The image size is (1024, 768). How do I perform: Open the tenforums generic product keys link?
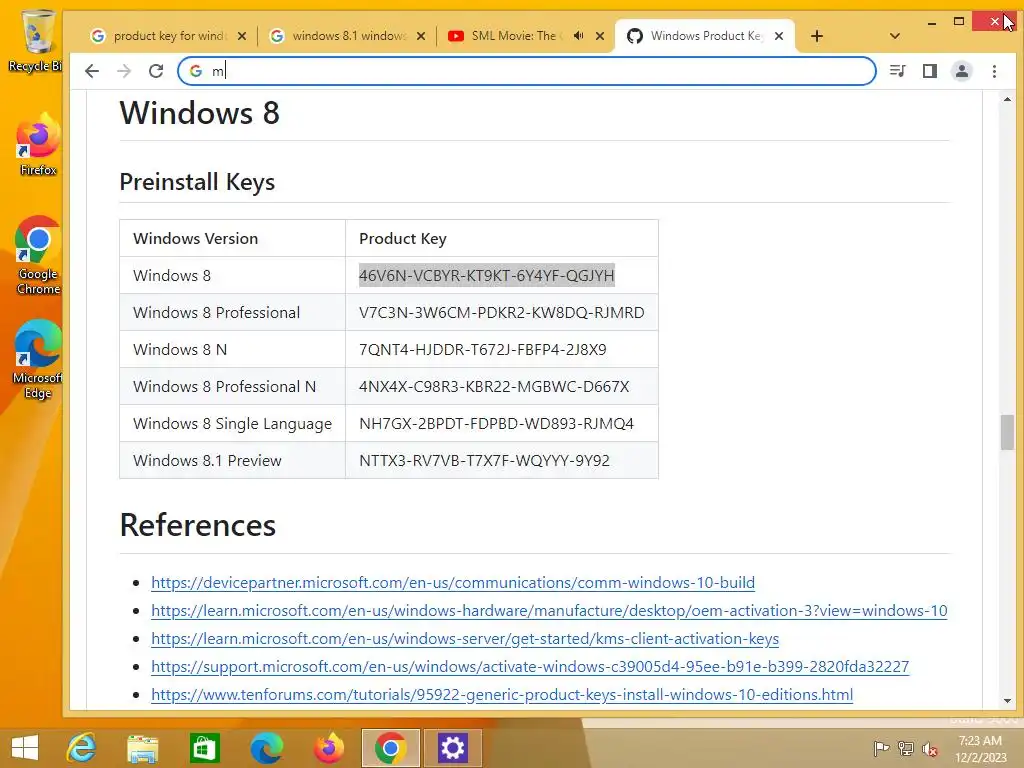click(x=502, y=695)
